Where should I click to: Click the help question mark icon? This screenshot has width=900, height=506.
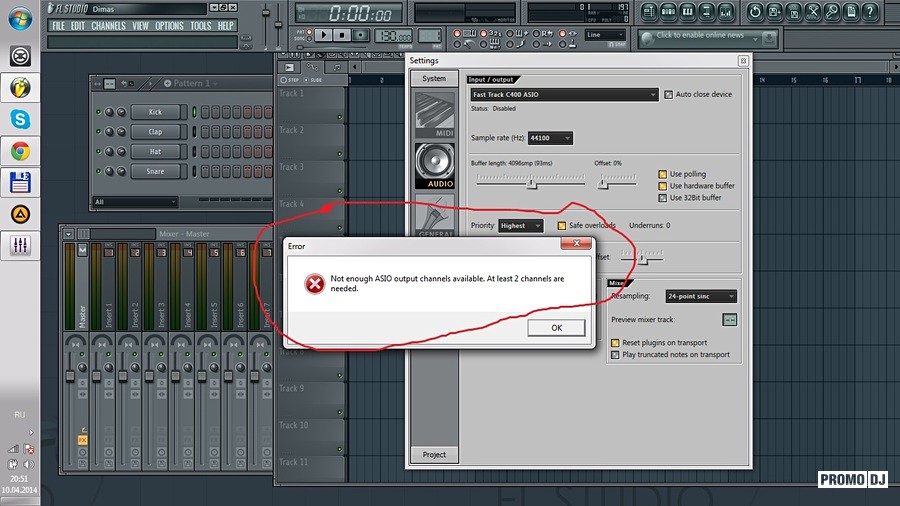871,11
